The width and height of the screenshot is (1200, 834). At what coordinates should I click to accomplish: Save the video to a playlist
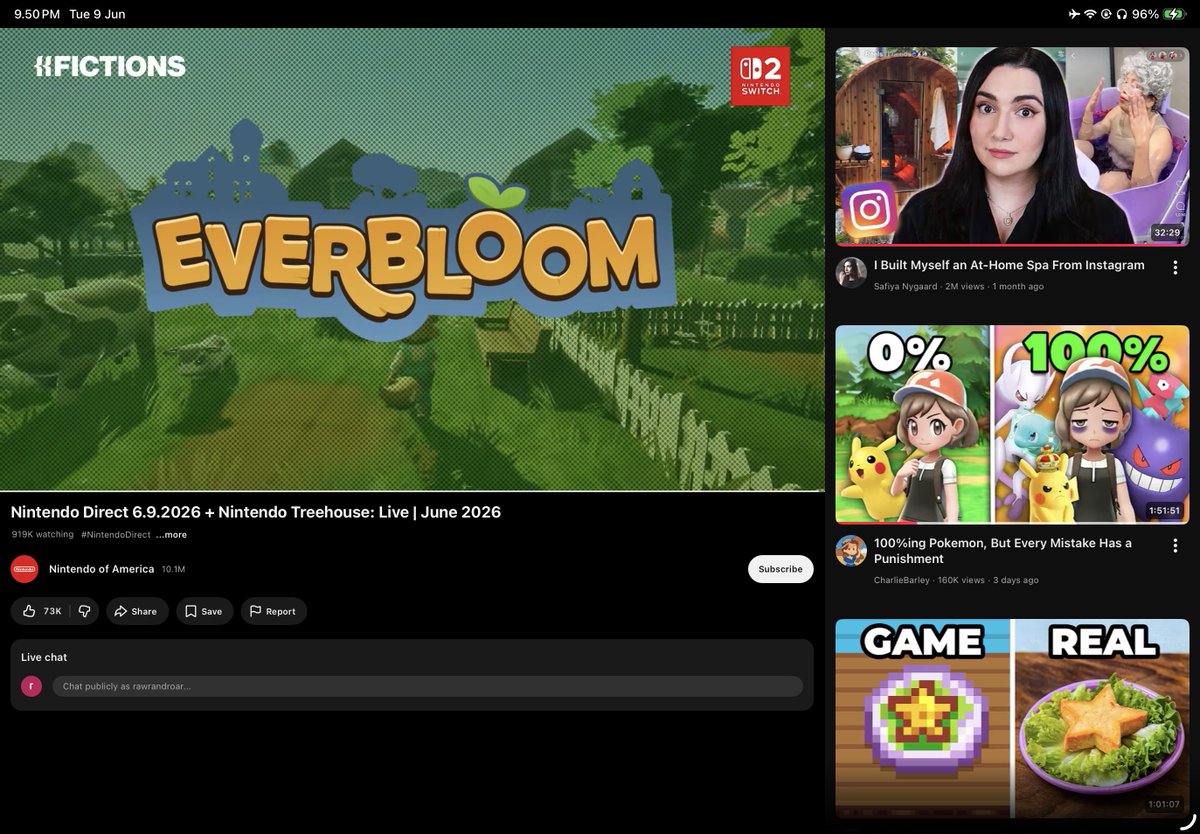[205, 611]
